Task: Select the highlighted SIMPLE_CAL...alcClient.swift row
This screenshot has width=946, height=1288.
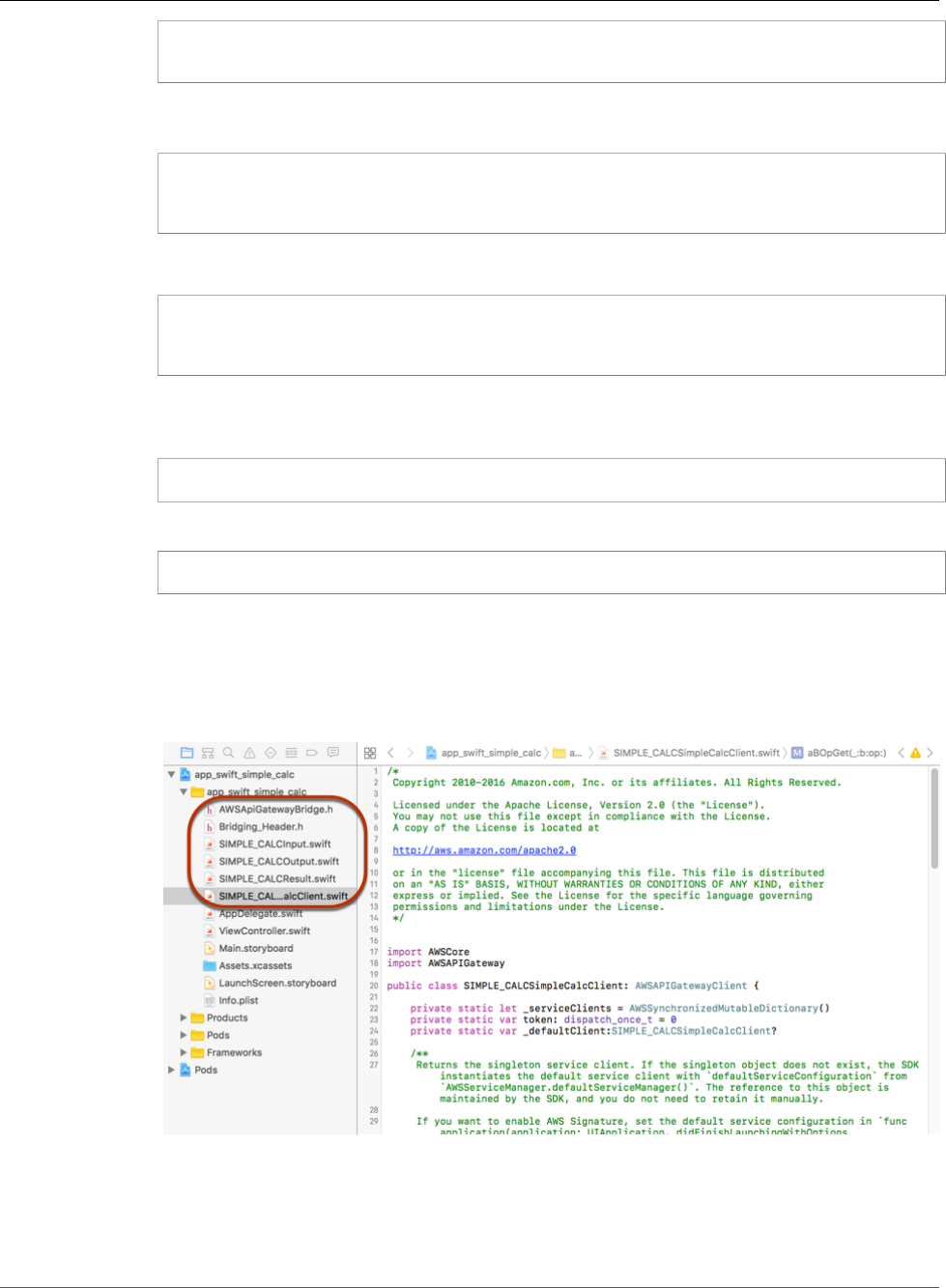Action: [261, 897]
